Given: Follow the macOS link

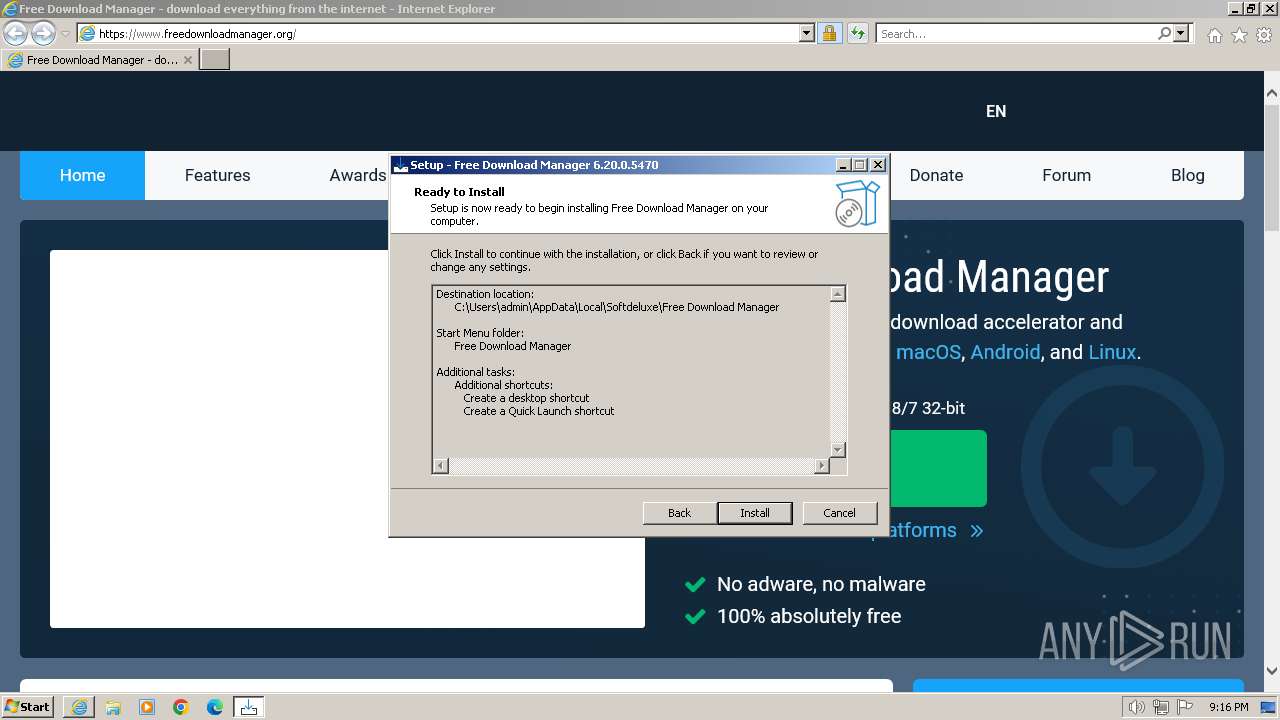Looking at the screenshot, I should pyautogui.click(x=928, y=352).
